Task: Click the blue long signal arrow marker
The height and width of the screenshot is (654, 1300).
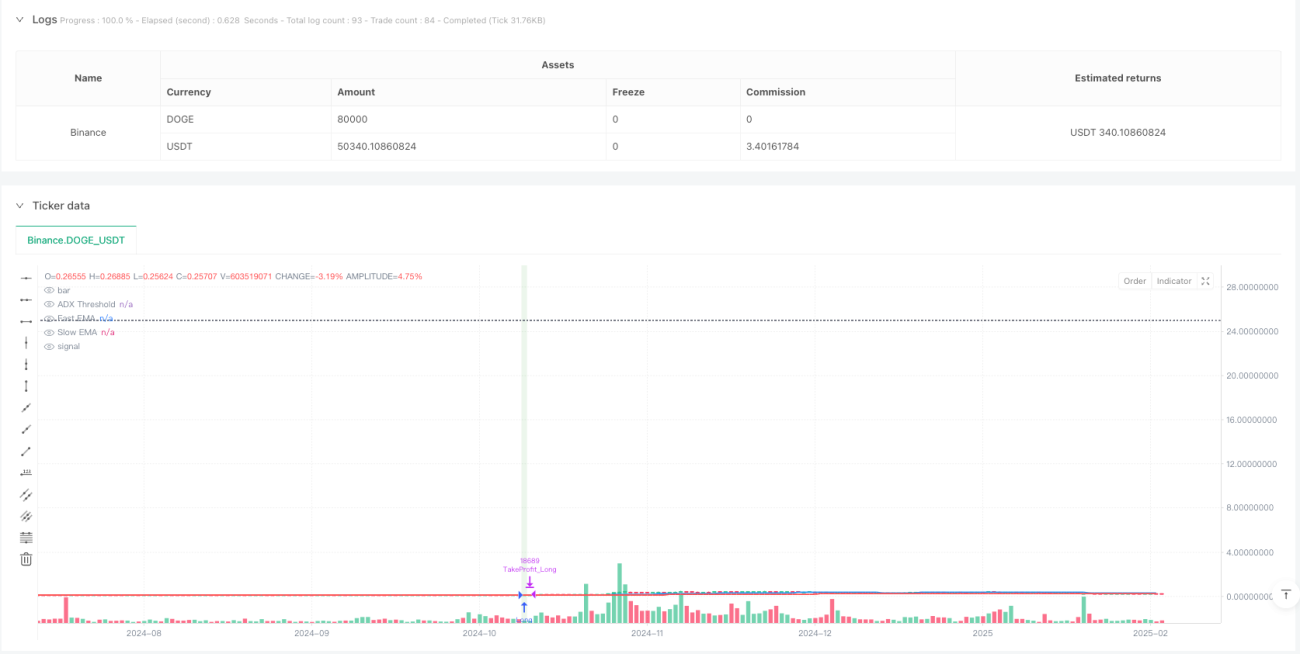Action: click(x=524, y=607)
